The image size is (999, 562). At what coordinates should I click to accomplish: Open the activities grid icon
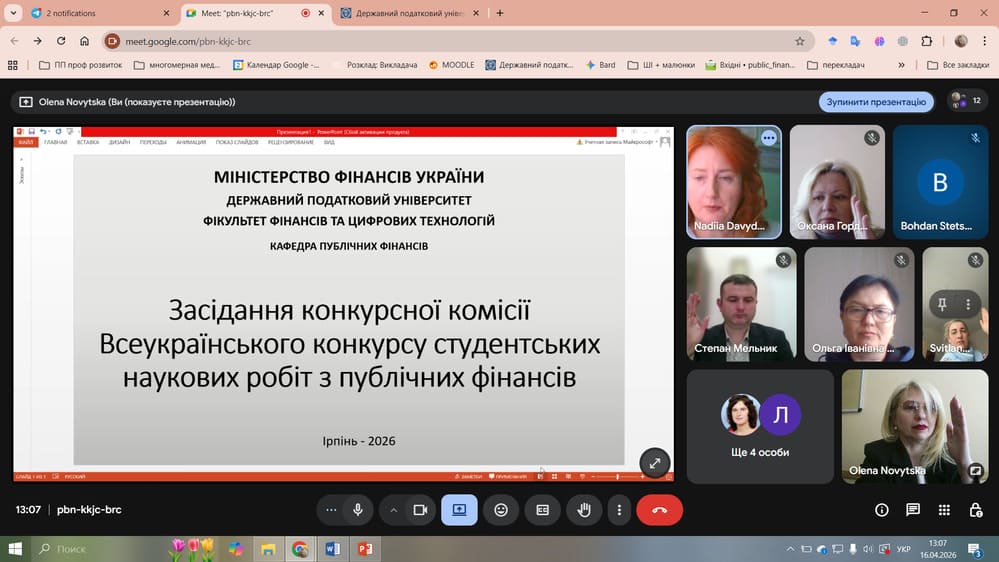pyautogui.click(x=945, y=510)
